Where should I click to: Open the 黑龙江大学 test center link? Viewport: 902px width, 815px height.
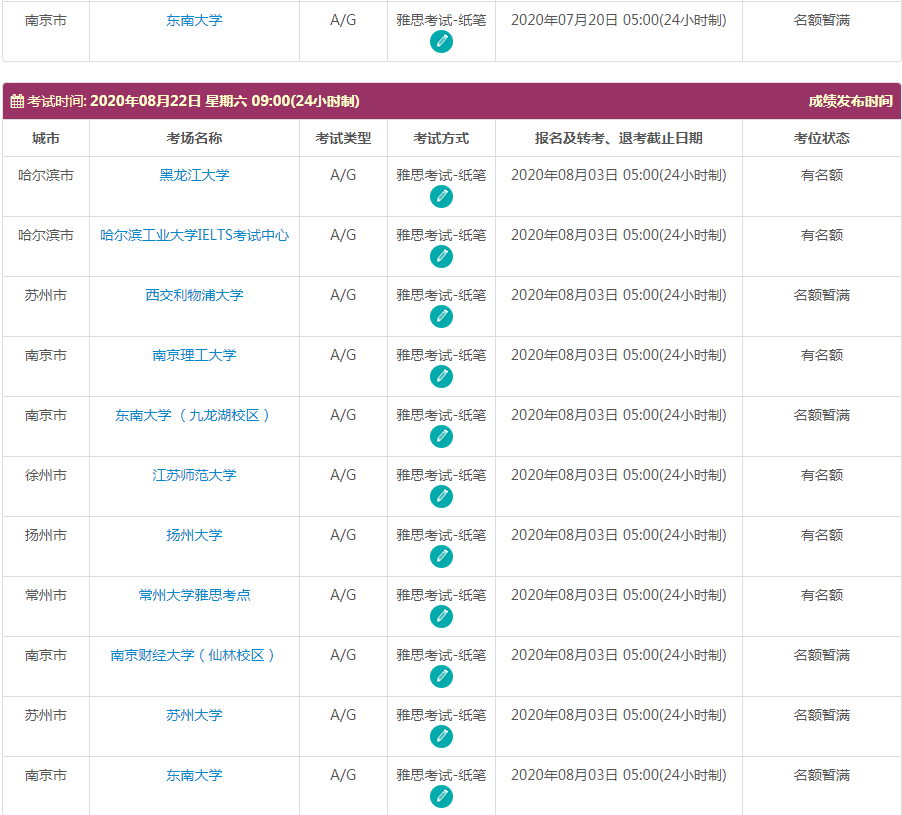[192, 175]
